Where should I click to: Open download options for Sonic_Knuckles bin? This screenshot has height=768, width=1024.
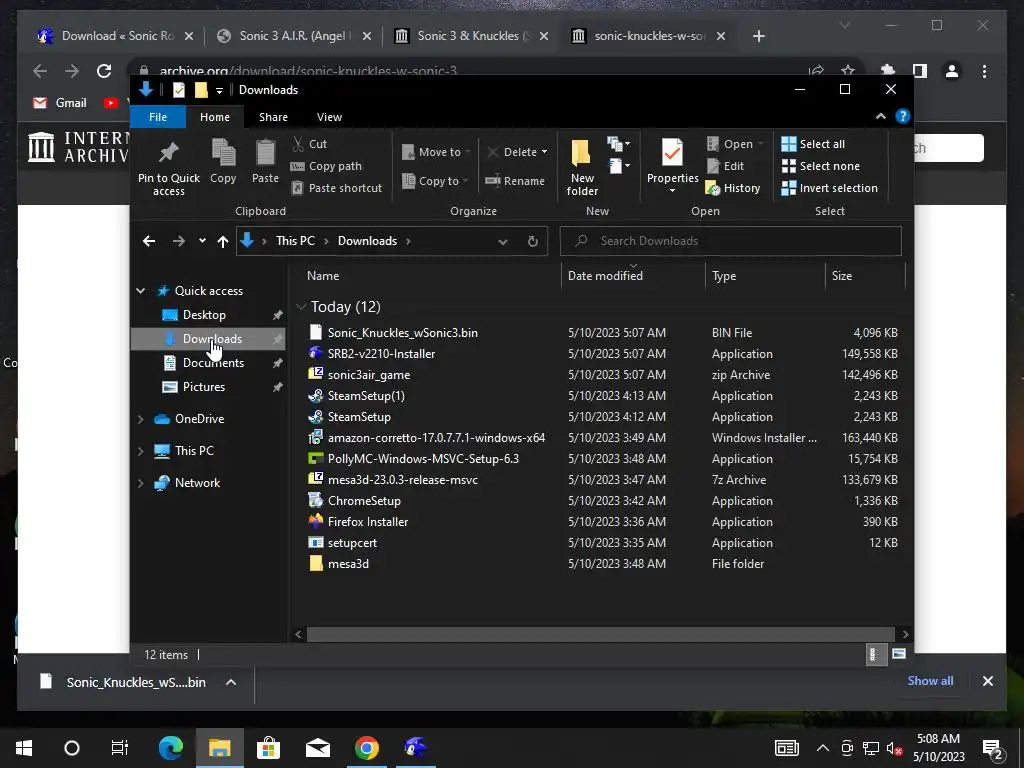click(x=231, y=682)
